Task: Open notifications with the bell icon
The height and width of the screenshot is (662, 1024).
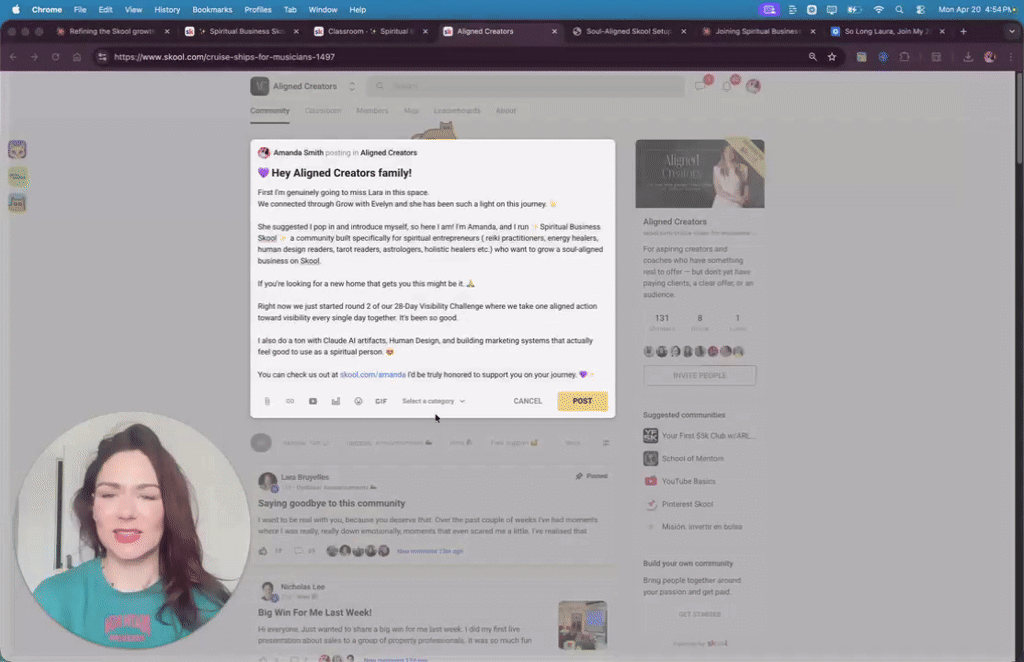Action: tap(727, 87)
